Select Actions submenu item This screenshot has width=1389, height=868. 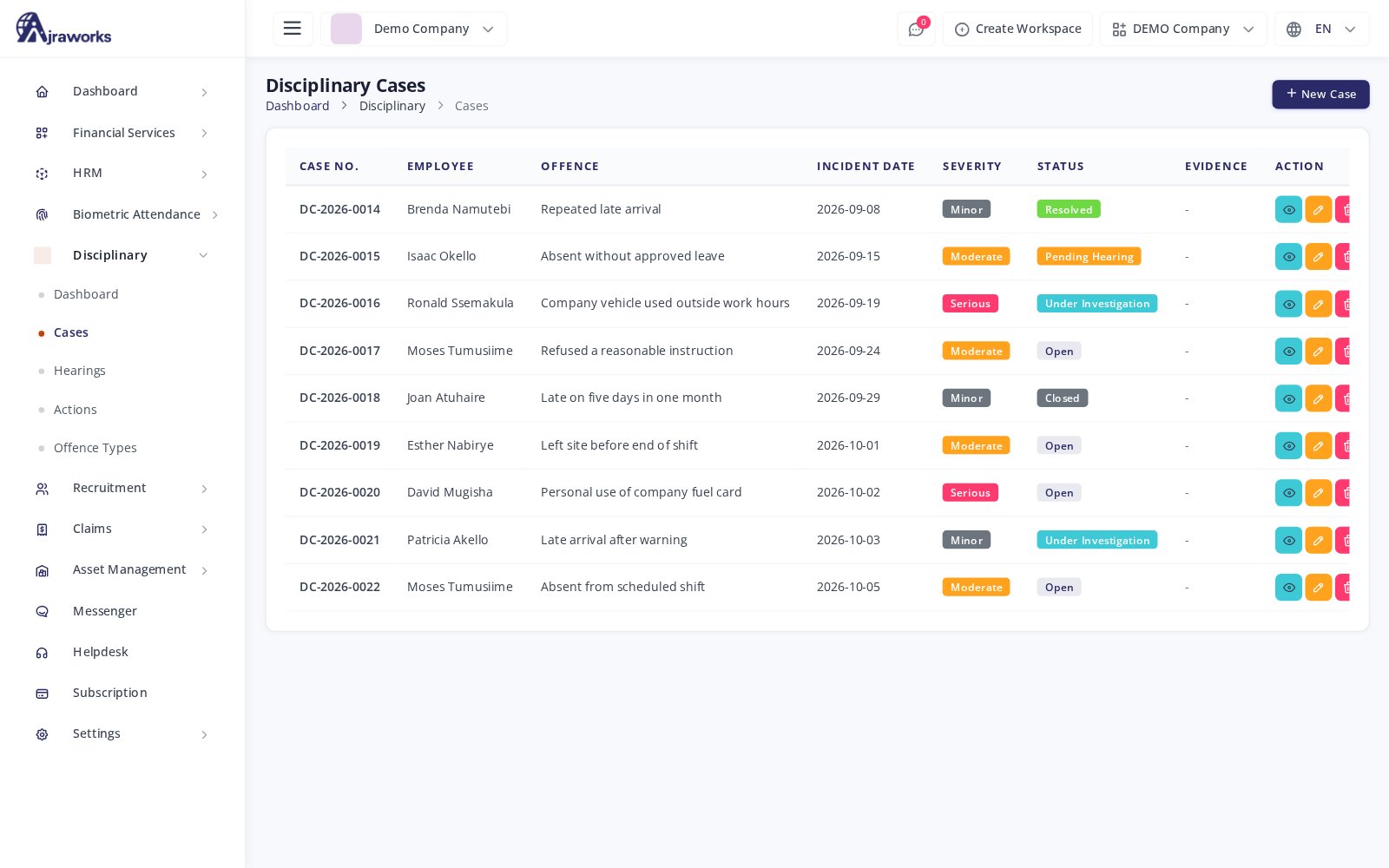(x=76, y=410)
